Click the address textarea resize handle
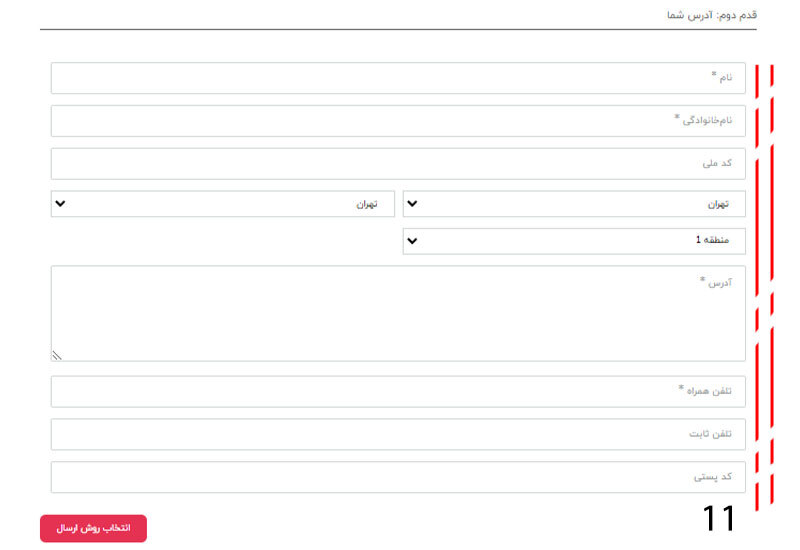The image size is (800, 550). [56, 354]
